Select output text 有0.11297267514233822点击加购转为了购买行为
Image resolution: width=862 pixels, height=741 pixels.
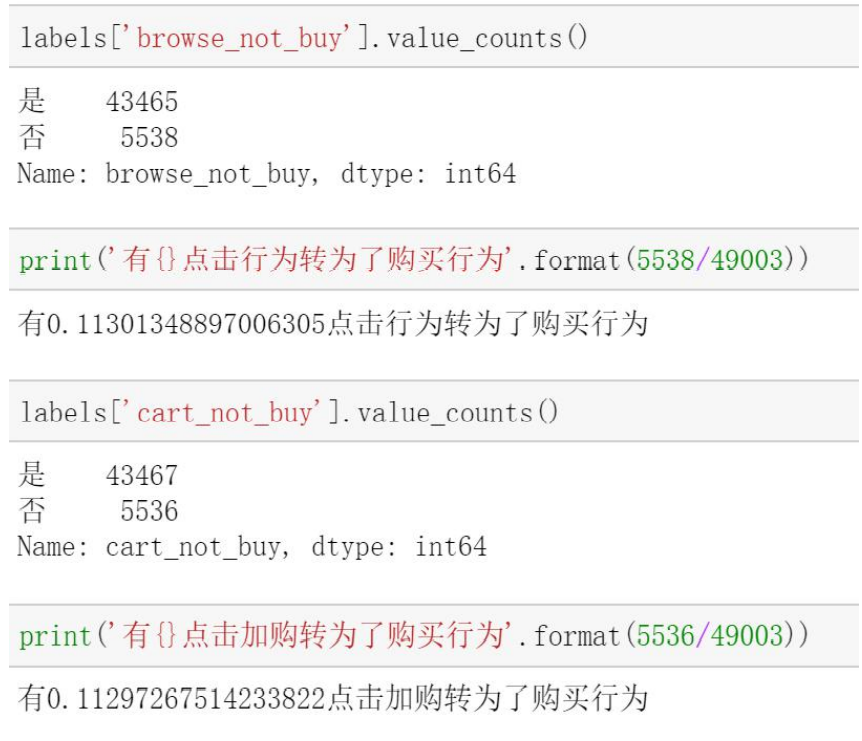(x=333, y=699)
